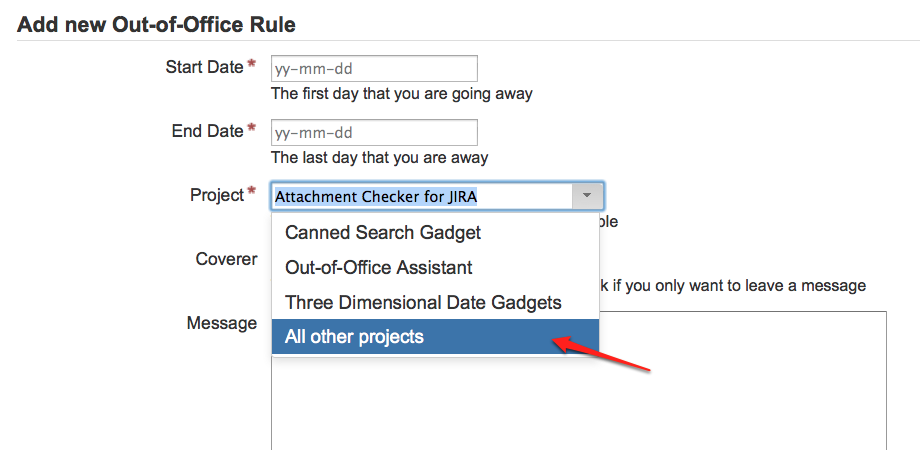The image size is (920, 450).
Task: Select the highlighted 'All other projects' option
Action: [x=355, y=337]
